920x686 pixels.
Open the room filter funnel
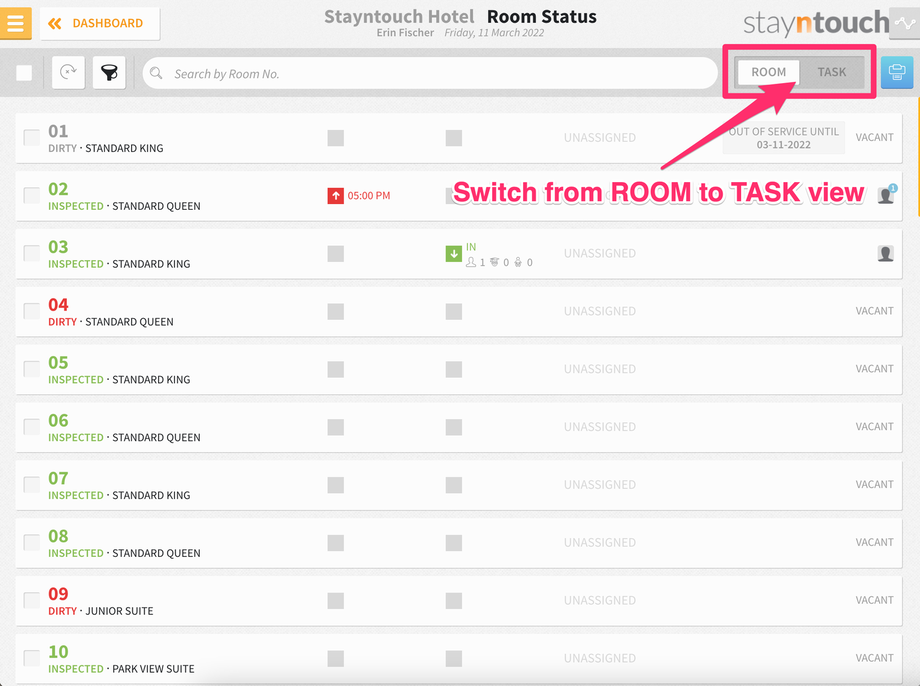click(x=109, y=73)
